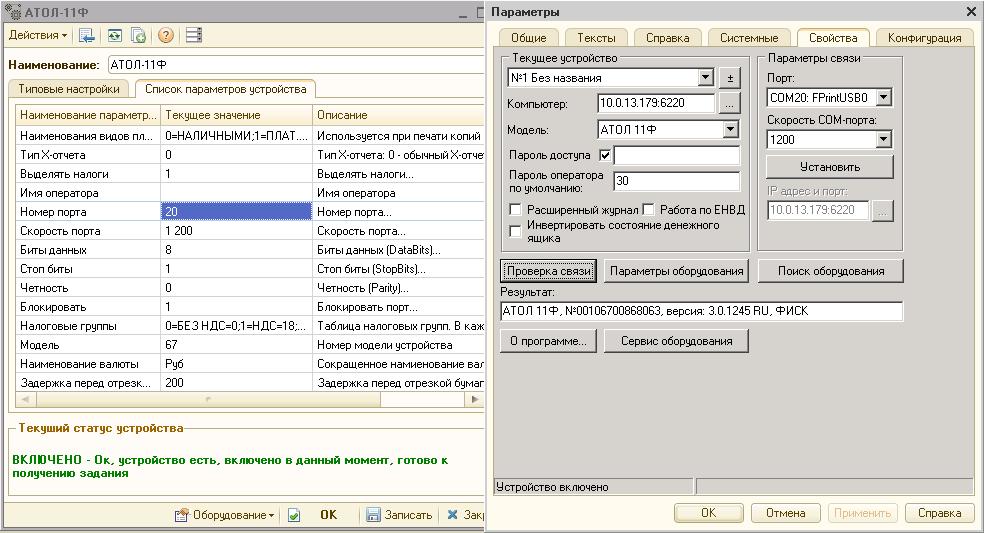The height and width of the screenshot is (533, 984).
Task: Click Записать with the floppy disk icon
Action: (399, 515)
